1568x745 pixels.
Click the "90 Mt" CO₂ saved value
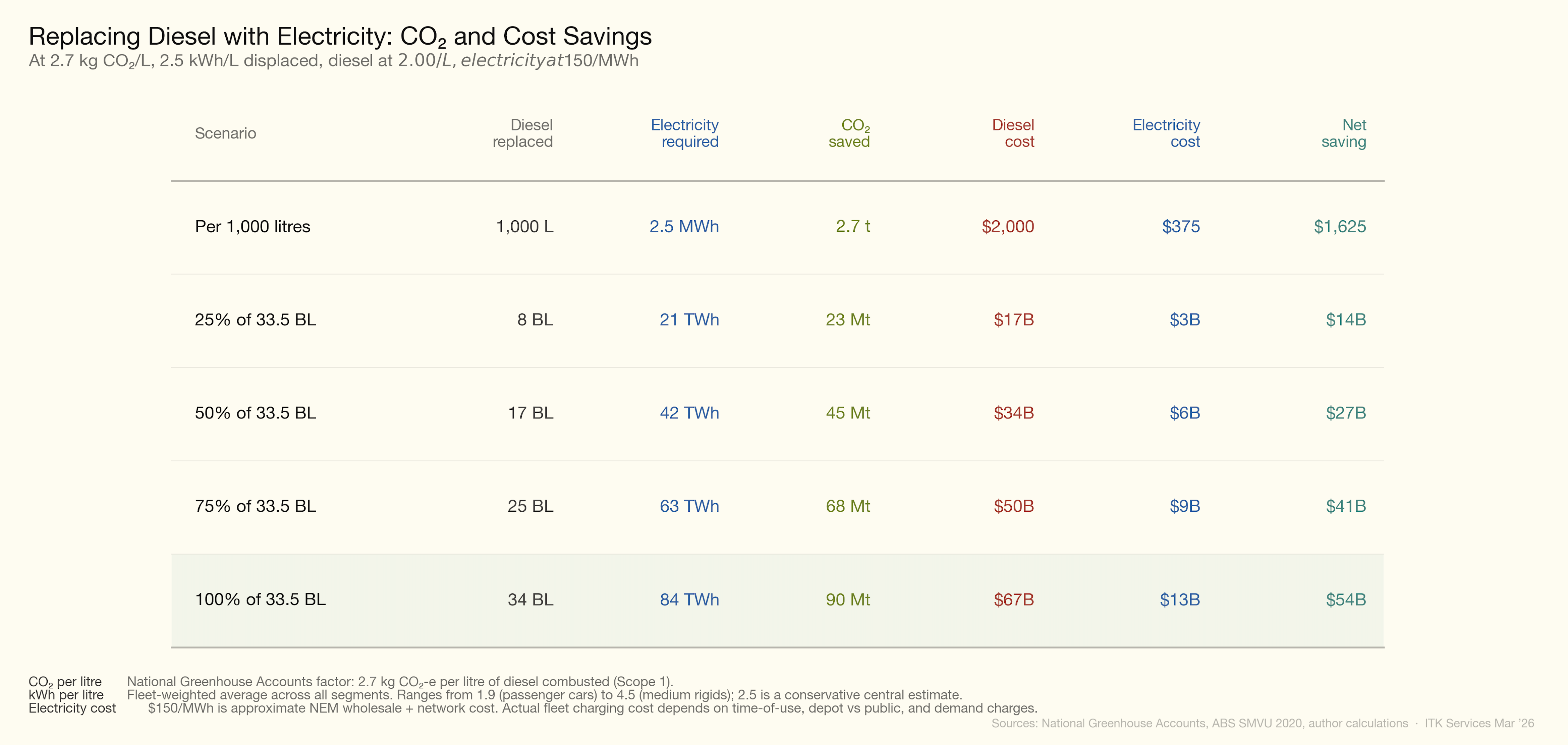(848, 599)
